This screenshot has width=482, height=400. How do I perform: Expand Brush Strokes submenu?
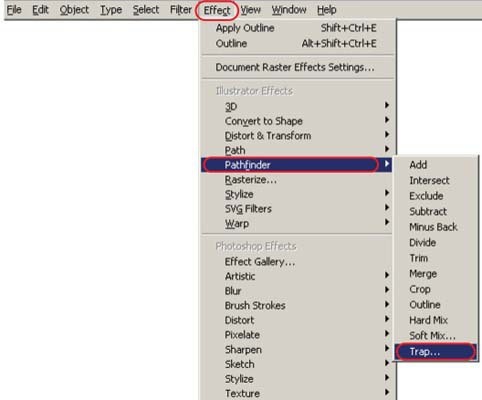[x=297, y=305]
